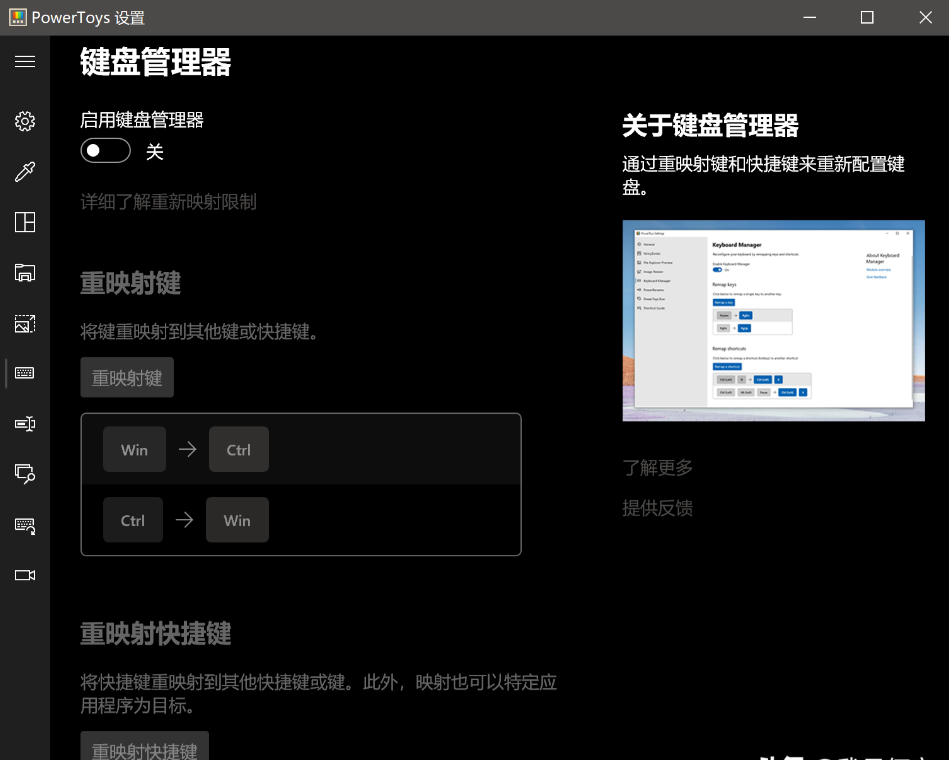This screenshot has width=949, height=760.
Task: Open the 了解更多 link
Action: coord(657,467)
